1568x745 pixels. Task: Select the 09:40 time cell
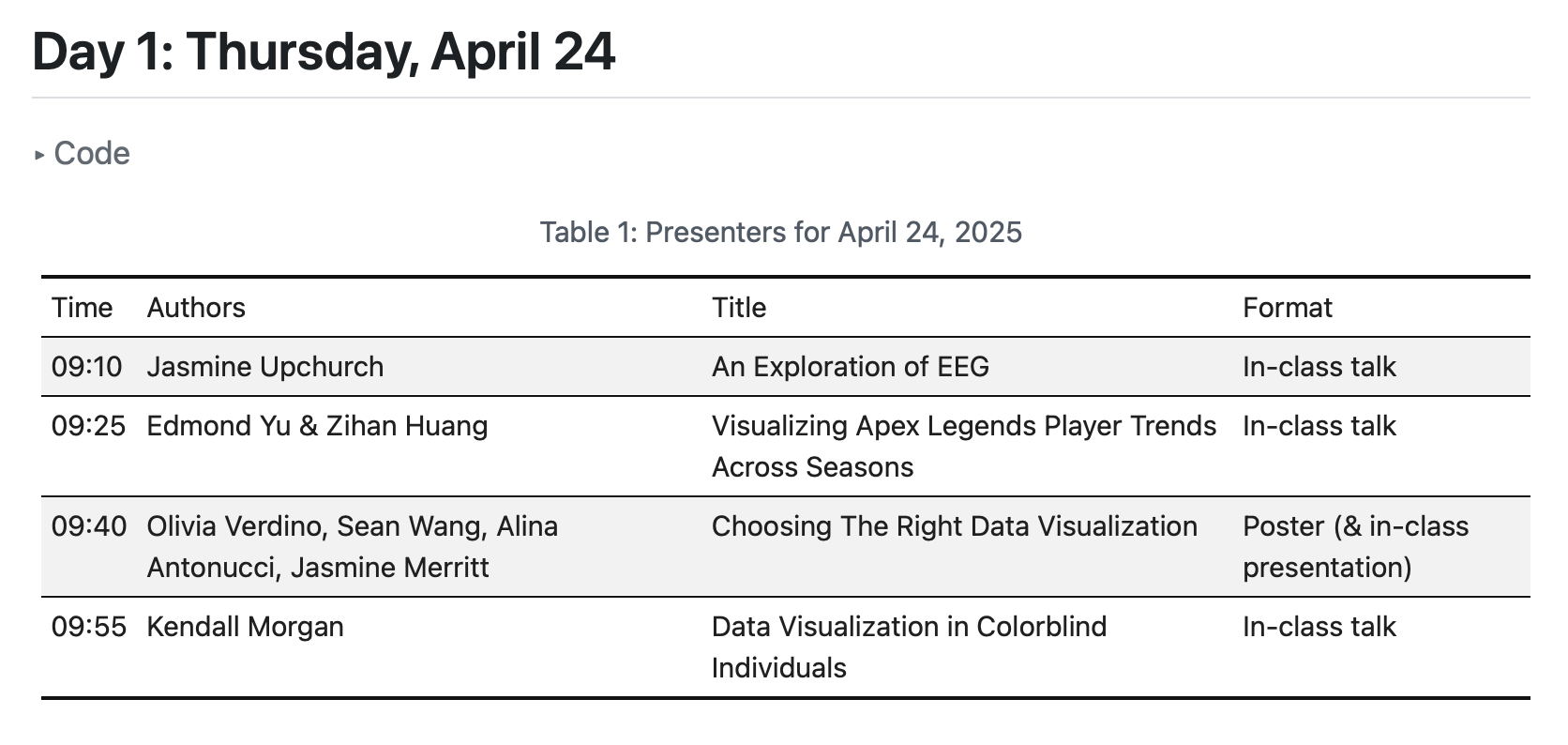[88, 526]
